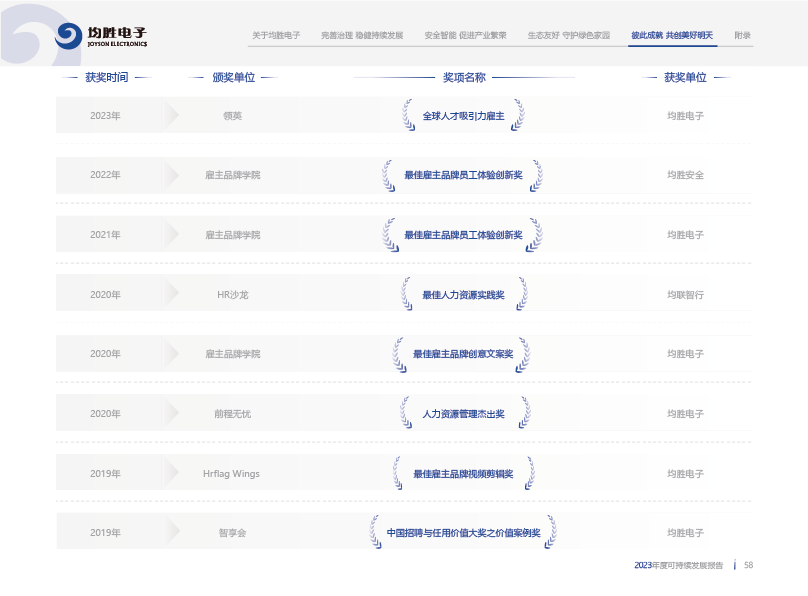Click the 最佳人力资源实践奖 laurel badge
The width and height of the screenshot is (808, 596).
click(x=463, y=295)
